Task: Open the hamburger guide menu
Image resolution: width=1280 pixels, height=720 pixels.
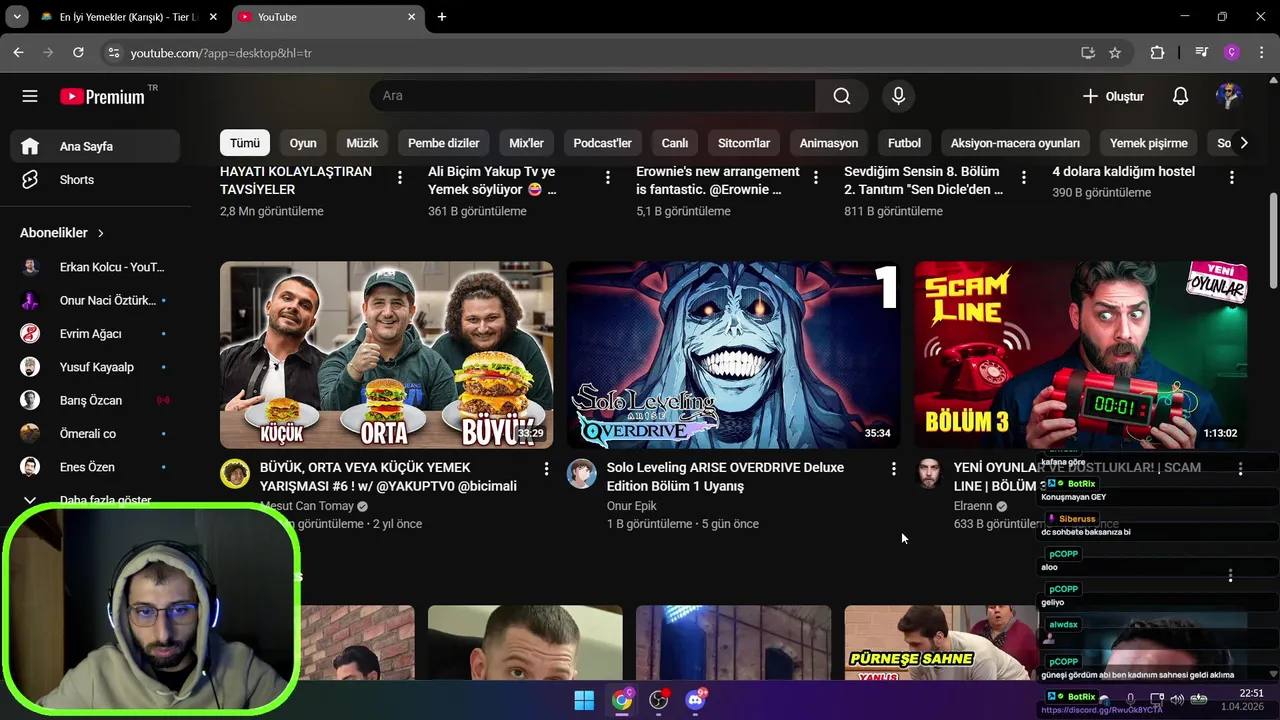Action: pos(30,96)
